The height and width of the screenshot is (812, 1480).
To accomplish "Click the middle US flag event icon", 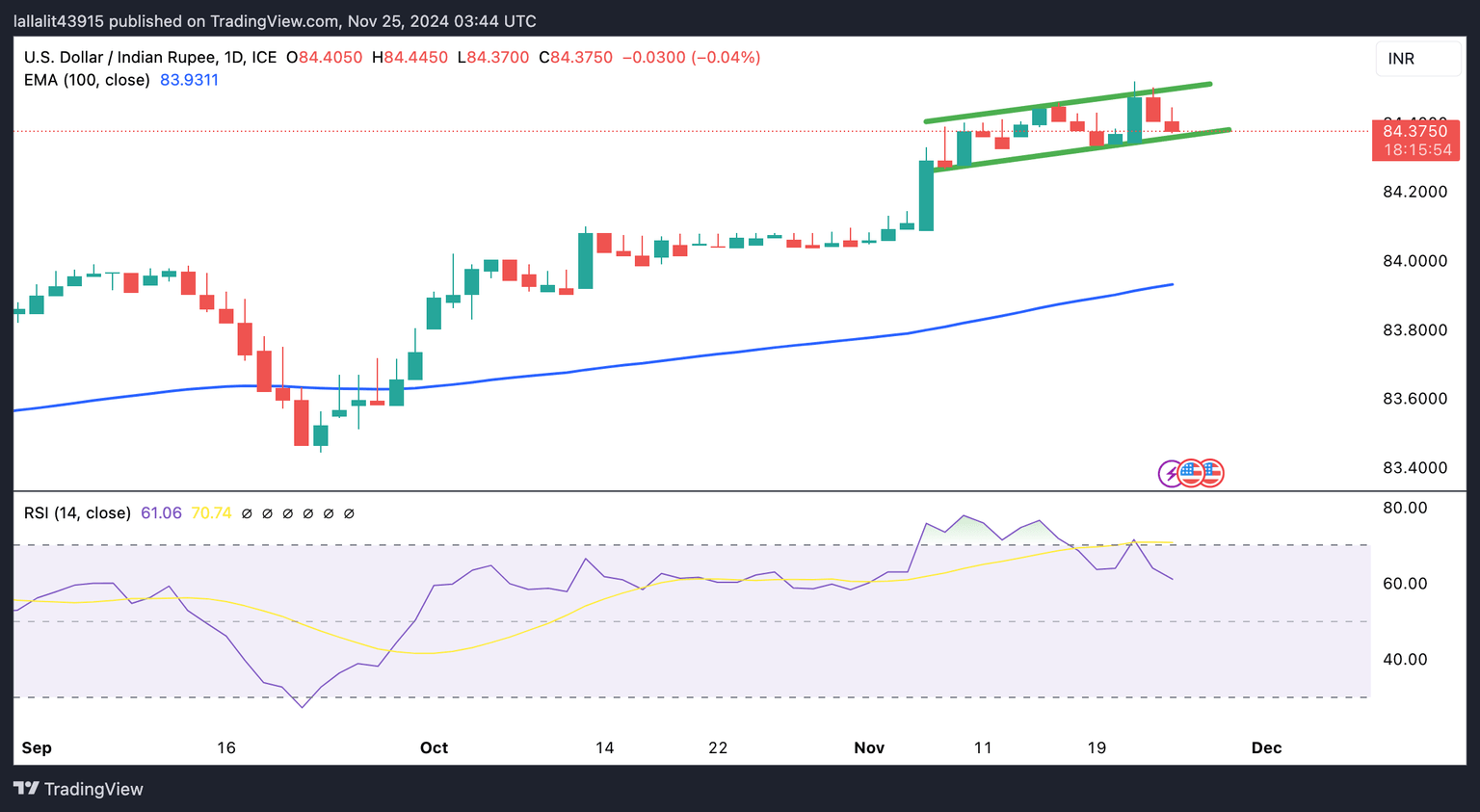I will pyautogui.click(x=1191, y=473).
